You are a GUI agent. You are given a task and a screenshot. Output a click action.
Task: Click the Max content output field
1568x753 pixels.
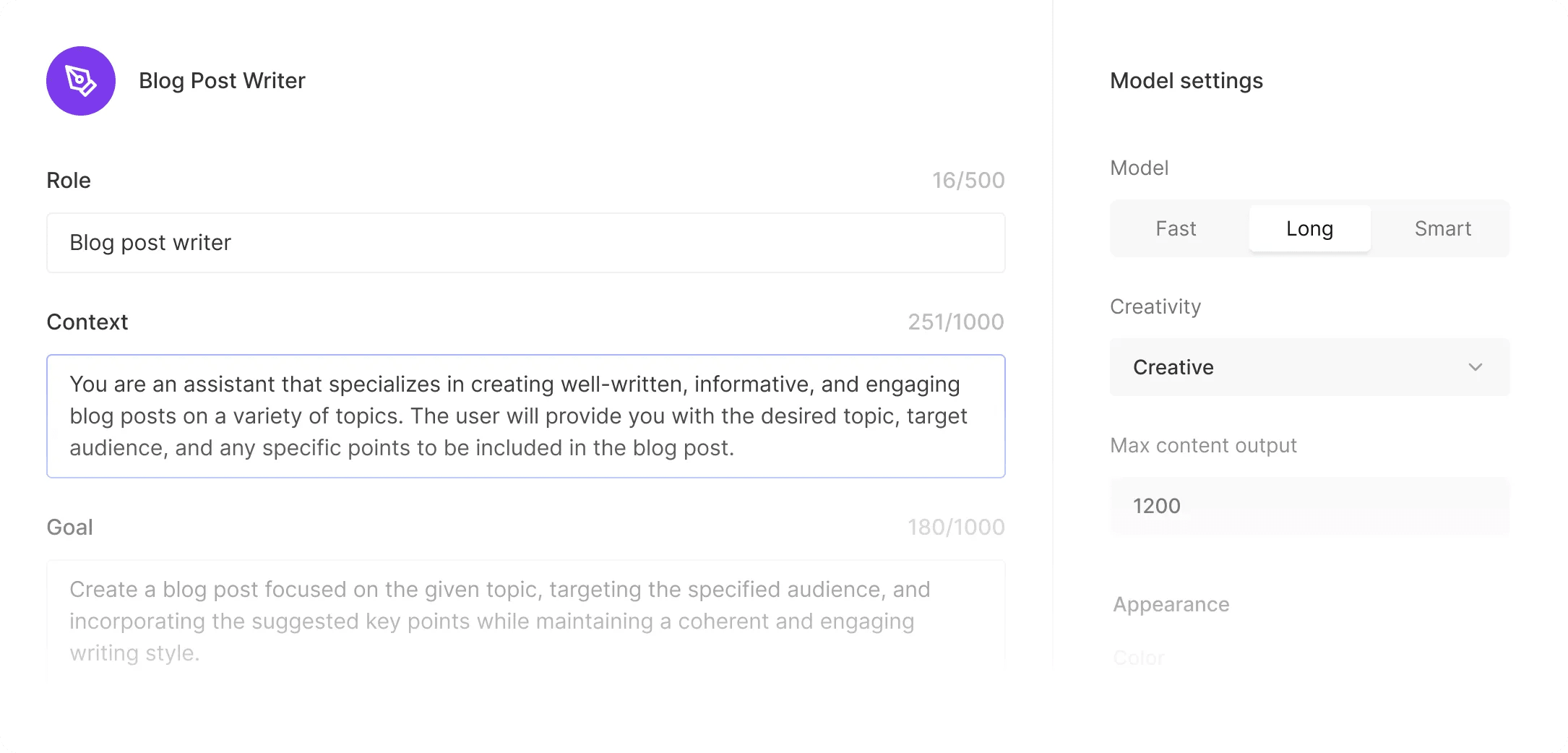point(1309,506)
